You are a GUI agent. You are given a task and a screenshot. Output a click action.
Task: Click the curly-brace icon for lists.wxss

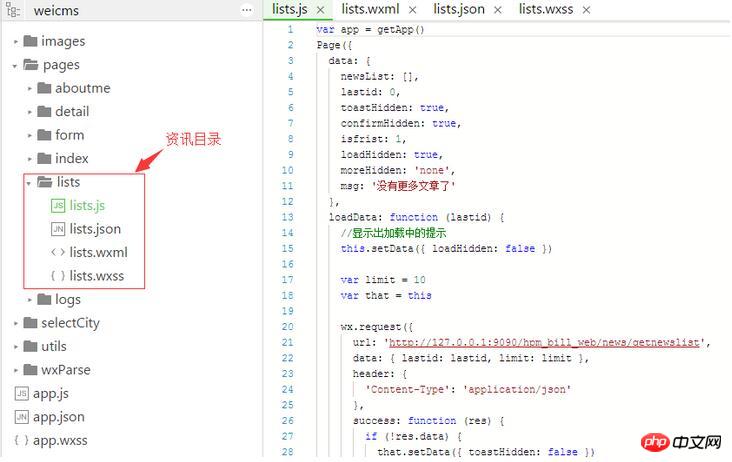(58, 276)
